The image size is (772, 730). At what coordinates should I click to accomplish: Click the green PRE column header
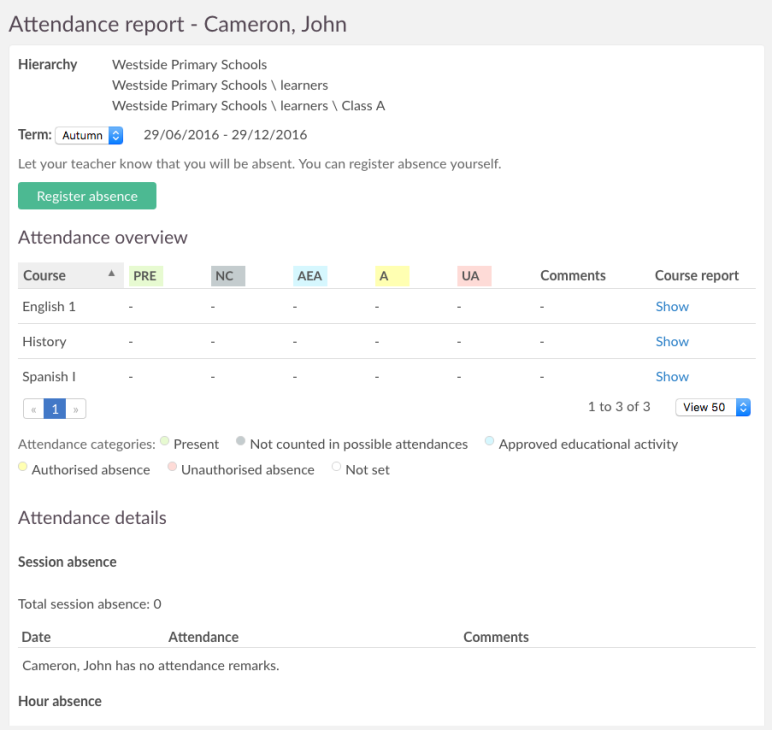pyautogui.click(x=146, y=276)
